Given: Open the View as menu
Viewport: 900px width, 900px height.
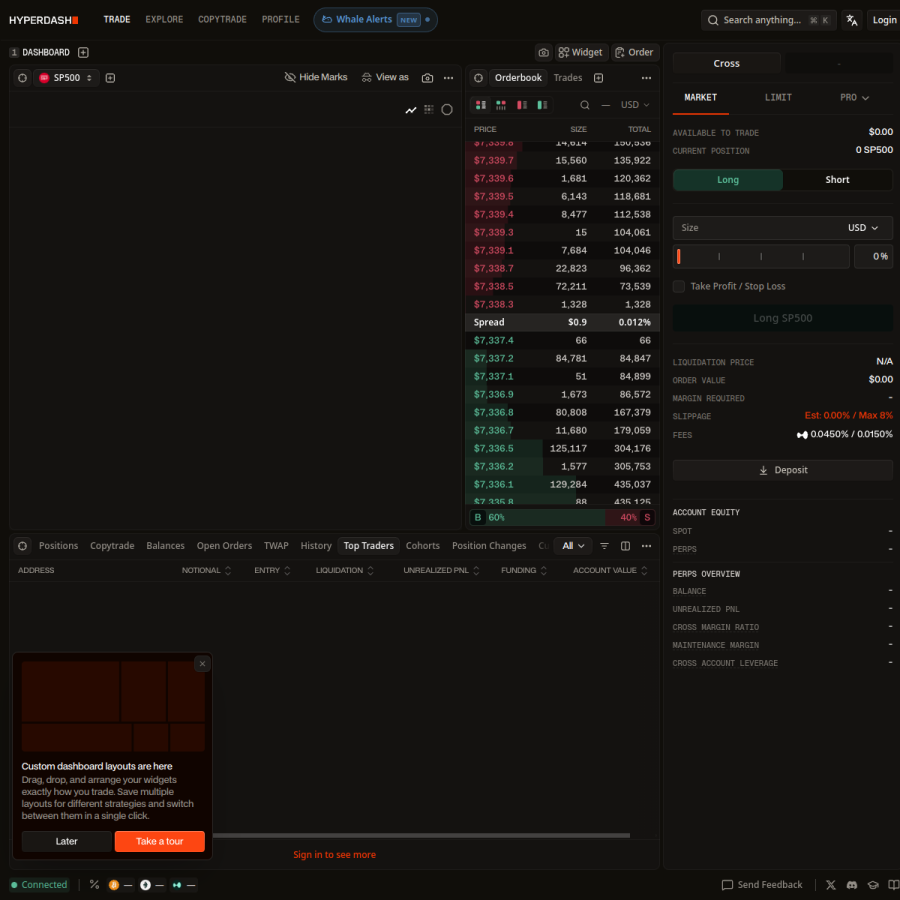Looking at the screenshot, I should click(x=385, y=77).
